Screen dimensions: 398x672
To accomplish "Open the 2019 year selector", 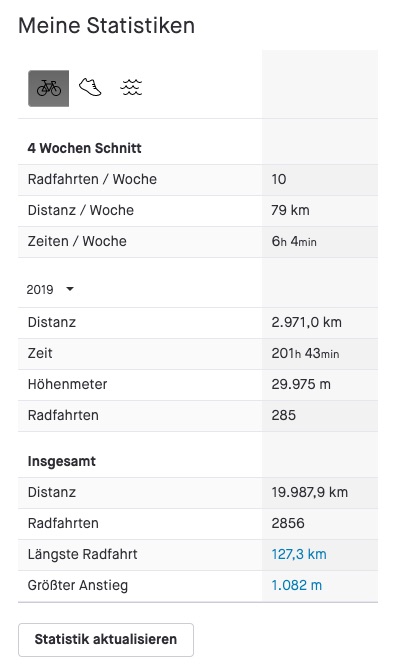I will pyautogui.click(x=50, y=289).
